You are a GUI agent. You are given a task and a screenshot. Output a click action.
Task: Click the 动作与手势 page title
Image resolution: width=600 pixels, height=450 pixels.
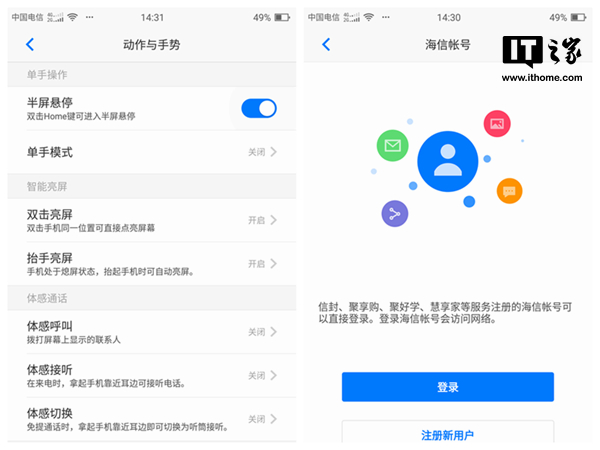click(152, 45)
